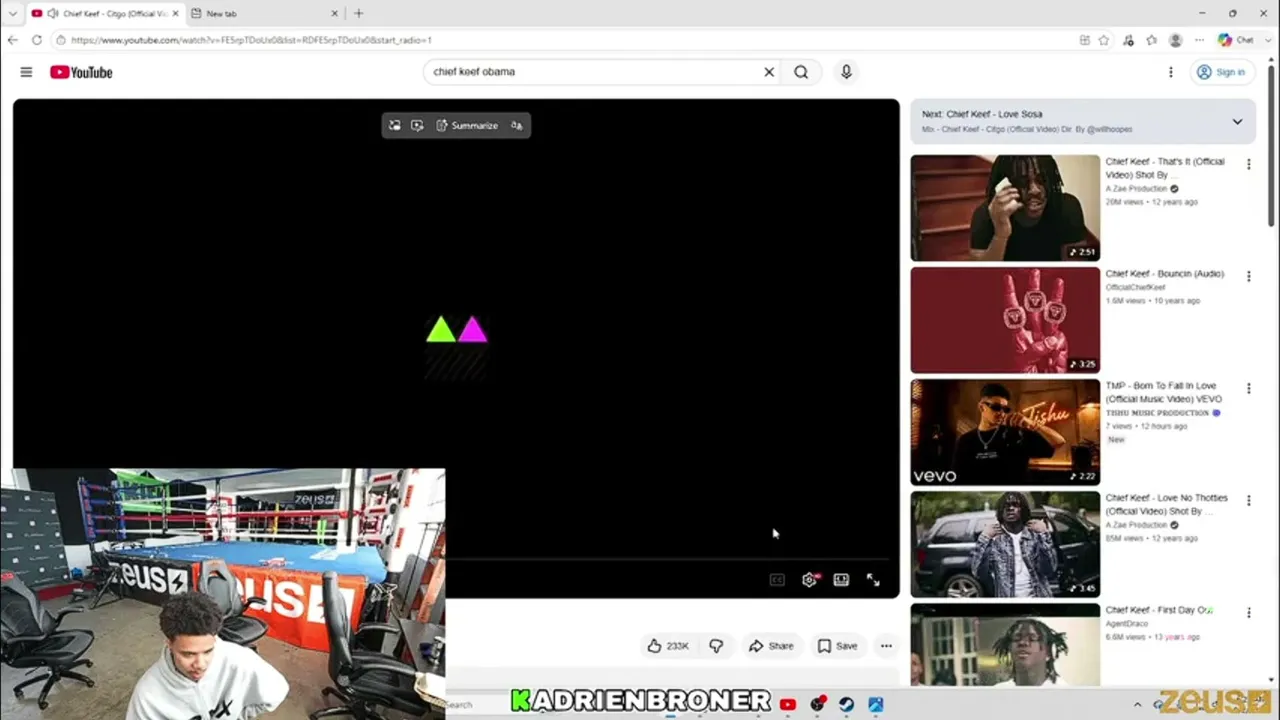Open the YouTube guide hamburger menu
The width and height of the screenshot is (1280, 720).
[x=26, y=72]
